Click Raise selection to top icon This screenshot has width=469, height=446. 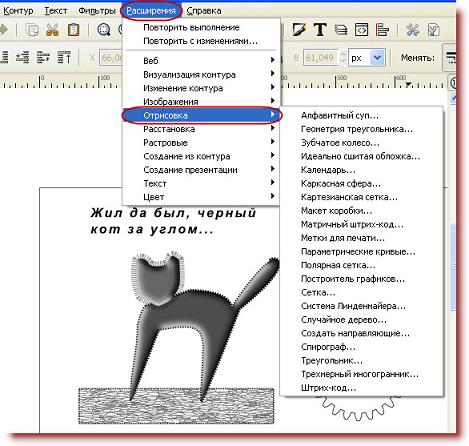pos(64,57)
